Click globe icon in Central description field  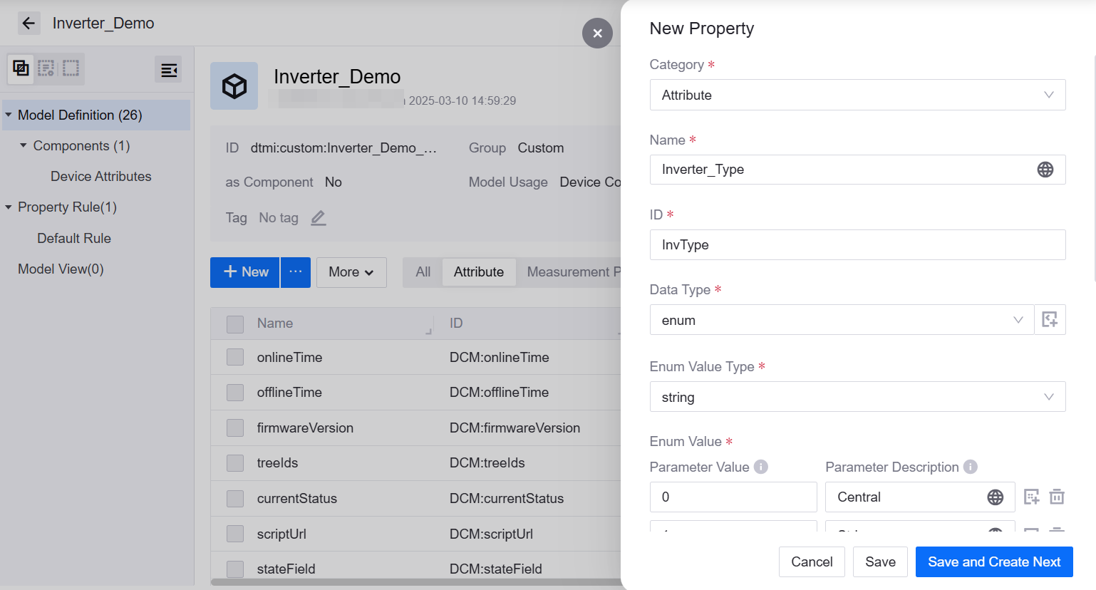[995, 497]
